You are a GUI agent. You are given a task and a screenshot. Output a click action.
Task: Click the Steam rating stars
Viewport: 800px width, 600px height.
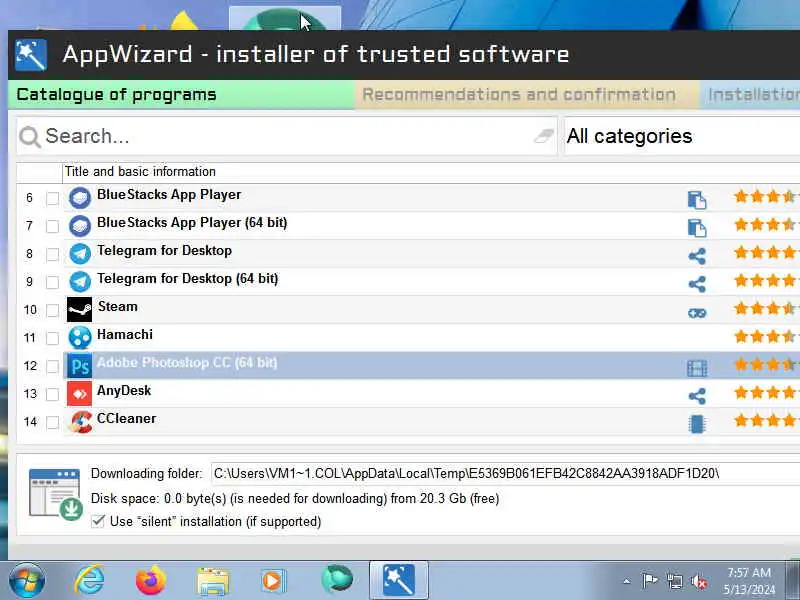coord(766,309)
